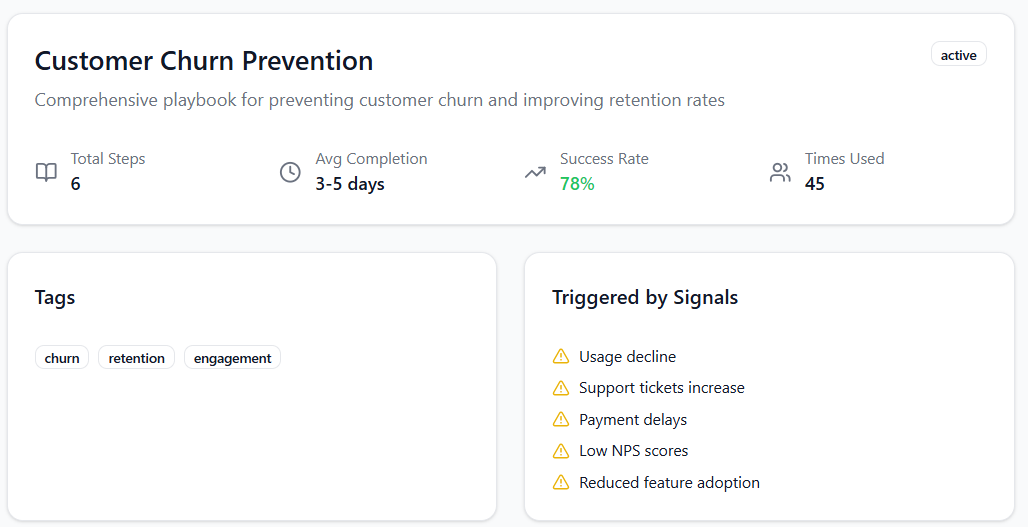Click the clock icon beside Avg Completion
The image size is (1028, 527).
290,172
